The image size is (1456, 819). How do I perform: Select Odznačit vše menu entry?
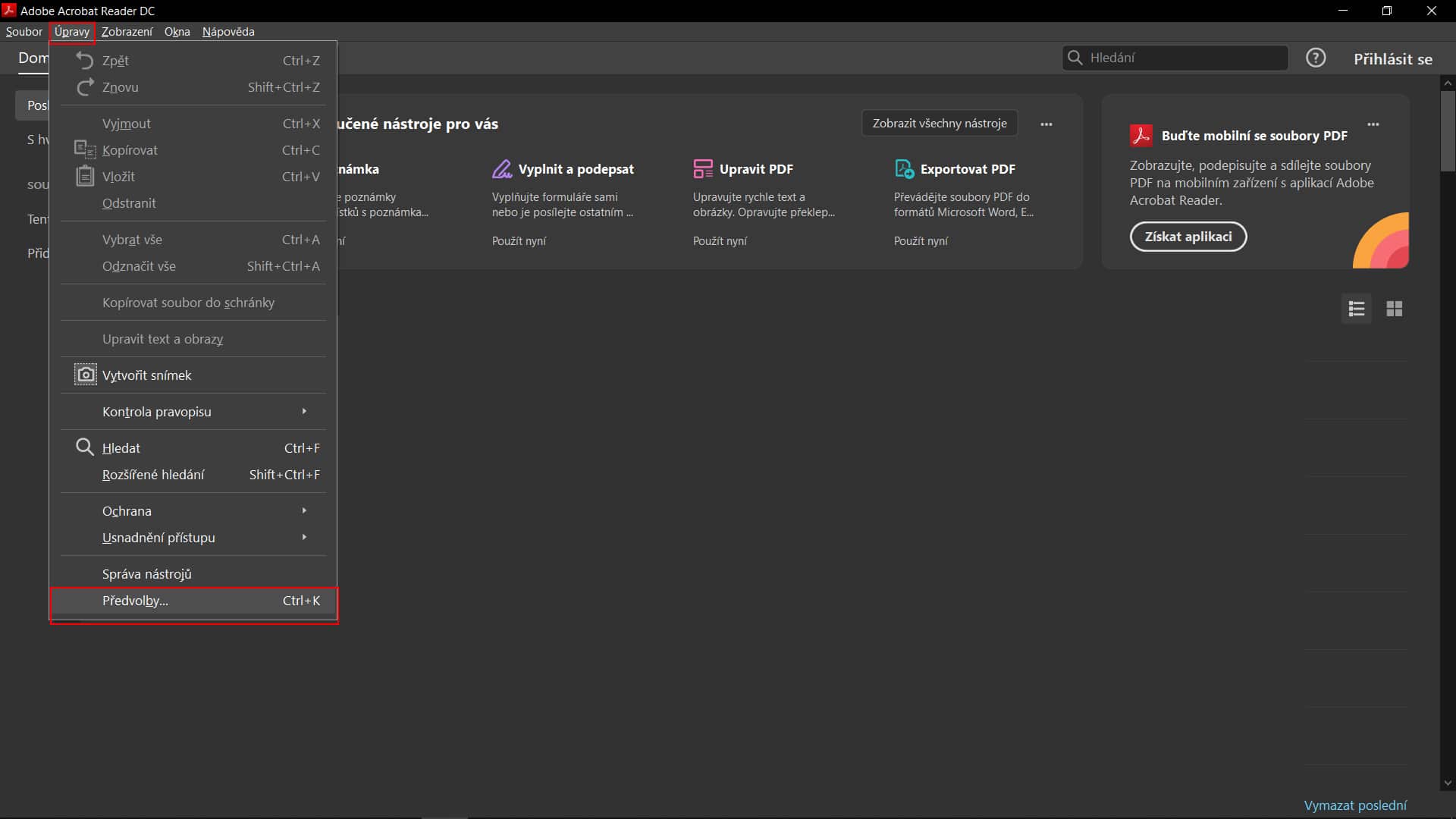(193, 266)
